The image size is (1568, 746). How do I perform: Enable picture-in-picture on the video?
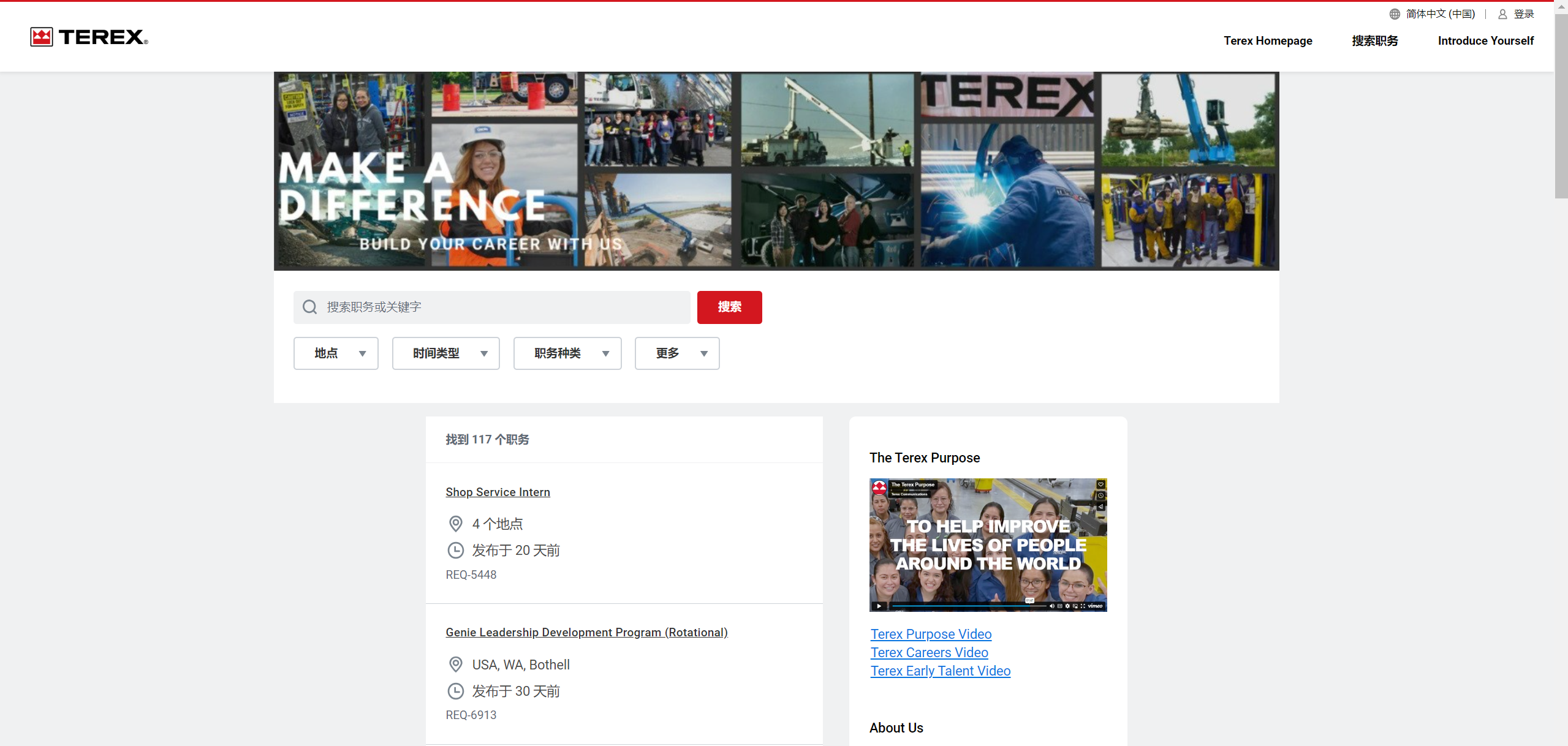[x=1075, y=606]
